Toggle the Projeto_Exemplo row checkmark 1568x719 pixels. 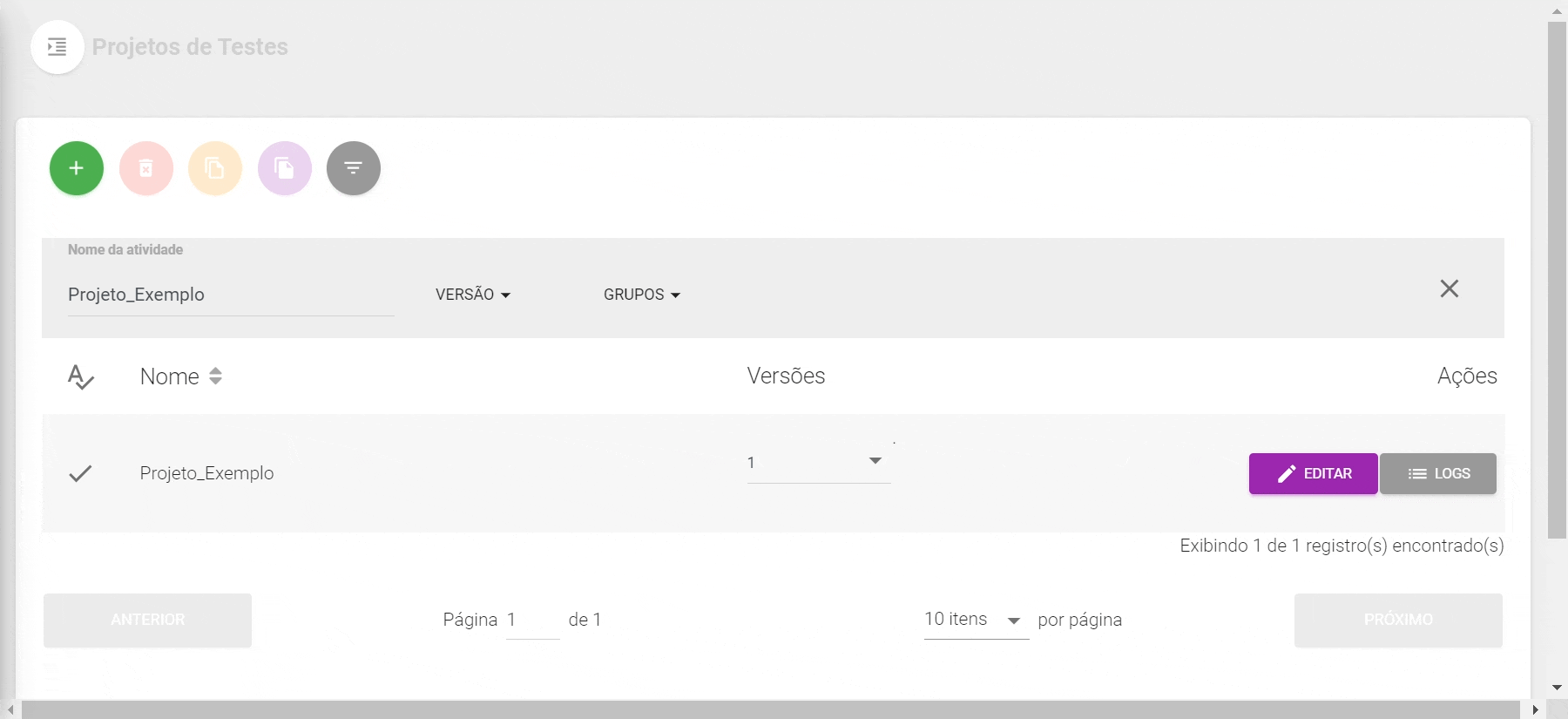point(80,473)
